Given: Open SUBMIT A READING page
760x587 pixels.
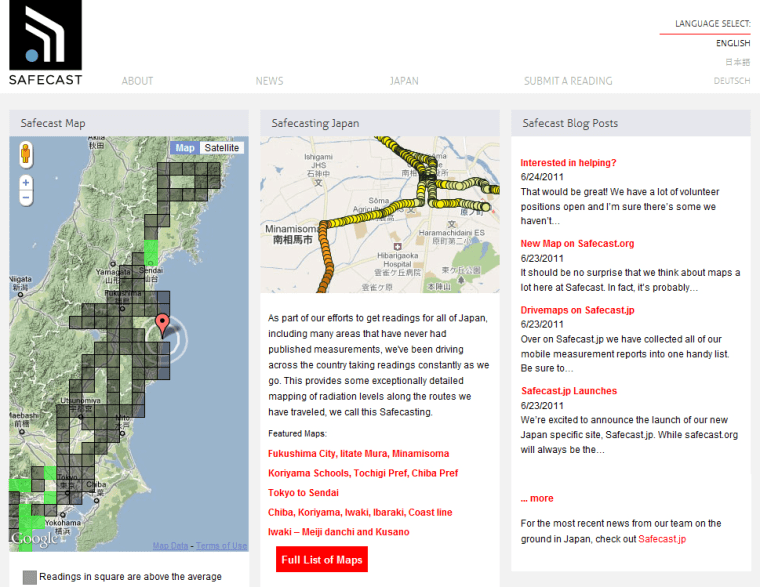Looking at the screenshot, I should [x=568, y=81].
